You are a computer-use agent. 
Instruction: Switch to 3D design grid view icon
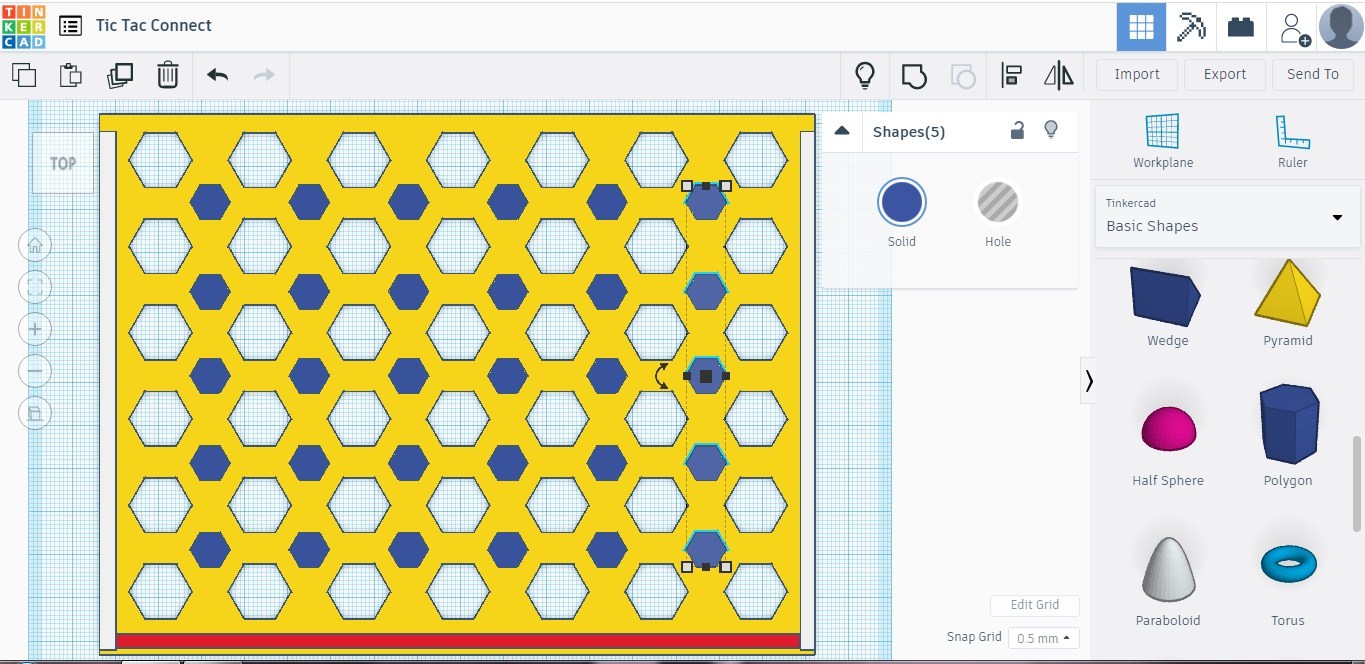(x=1141, y=26)
